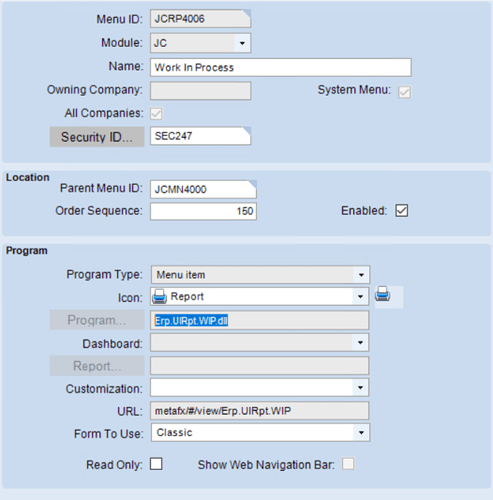This screenshot has width=493, height=500.
Task: Click the Security ID... button
Action: tap(97, 137)
